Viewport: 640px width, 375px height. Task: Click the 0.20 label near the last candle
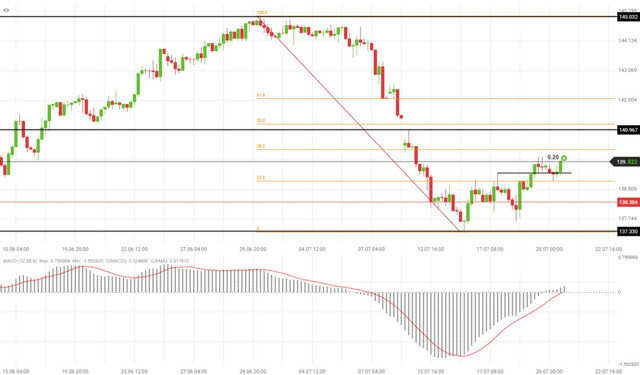click(x=553, y=157)
